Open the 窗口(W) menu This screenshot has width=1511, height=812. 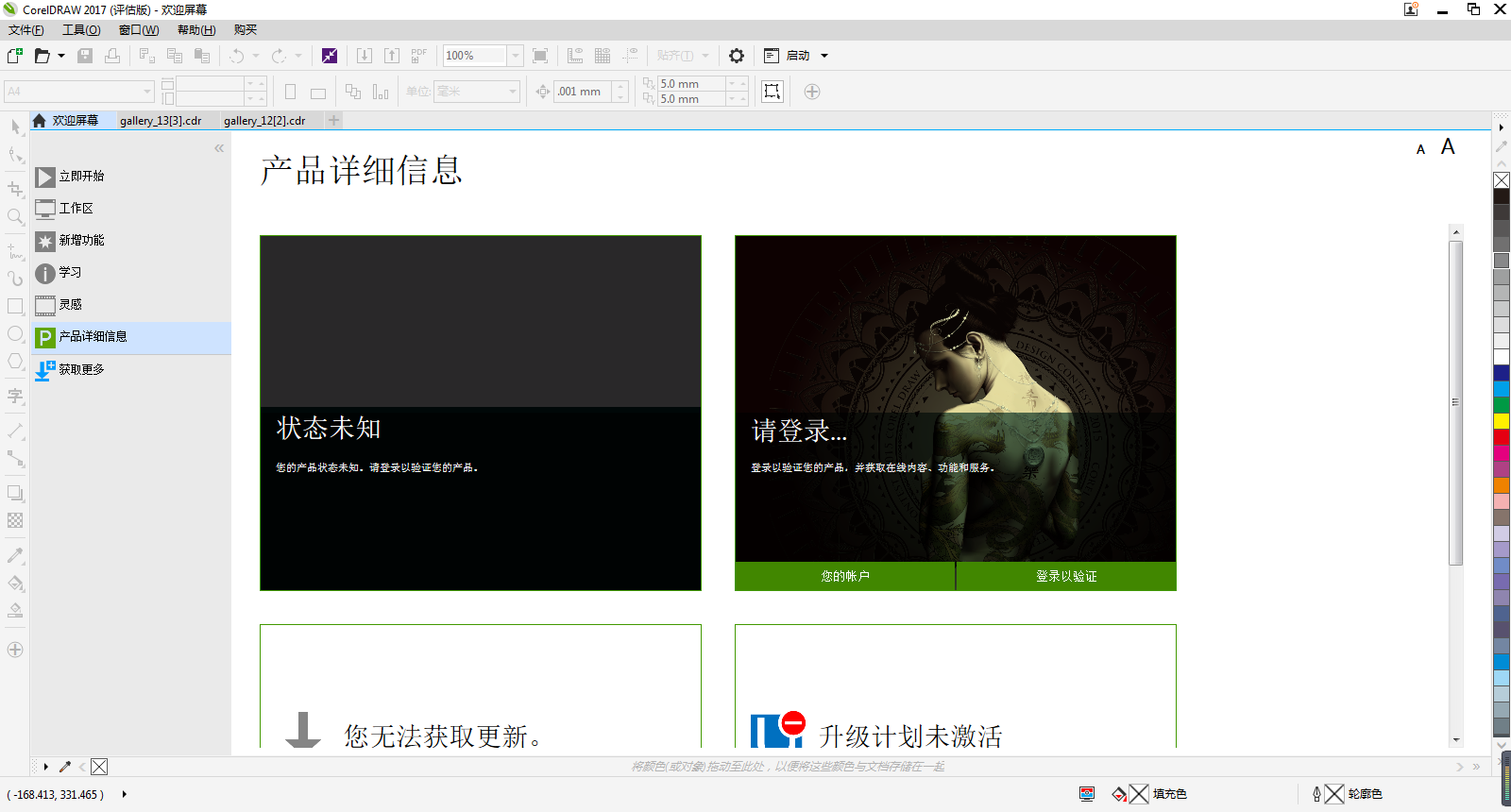pos(139,30)
